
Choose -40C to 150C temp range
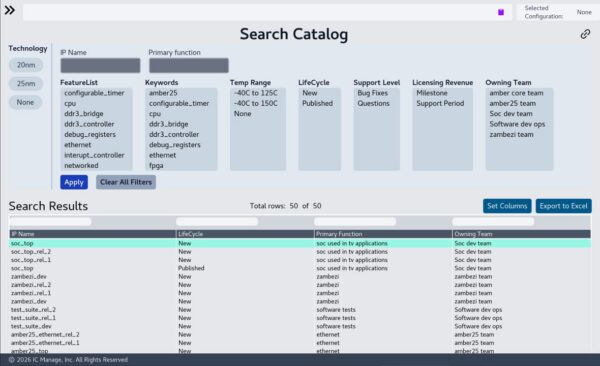[x=256, y=103]
